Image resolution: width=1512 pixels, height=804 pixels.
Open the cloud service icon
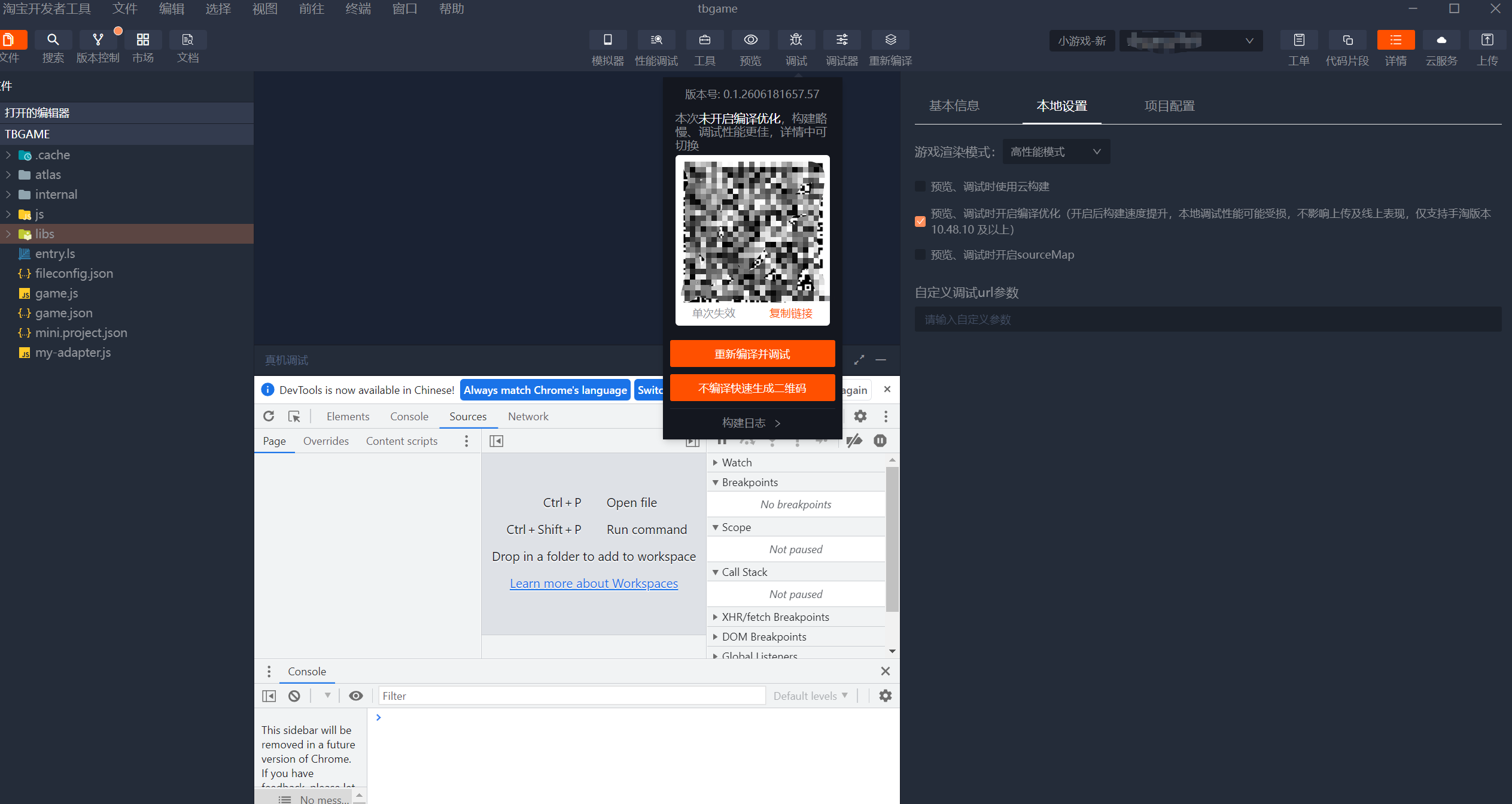[1442, 40]
